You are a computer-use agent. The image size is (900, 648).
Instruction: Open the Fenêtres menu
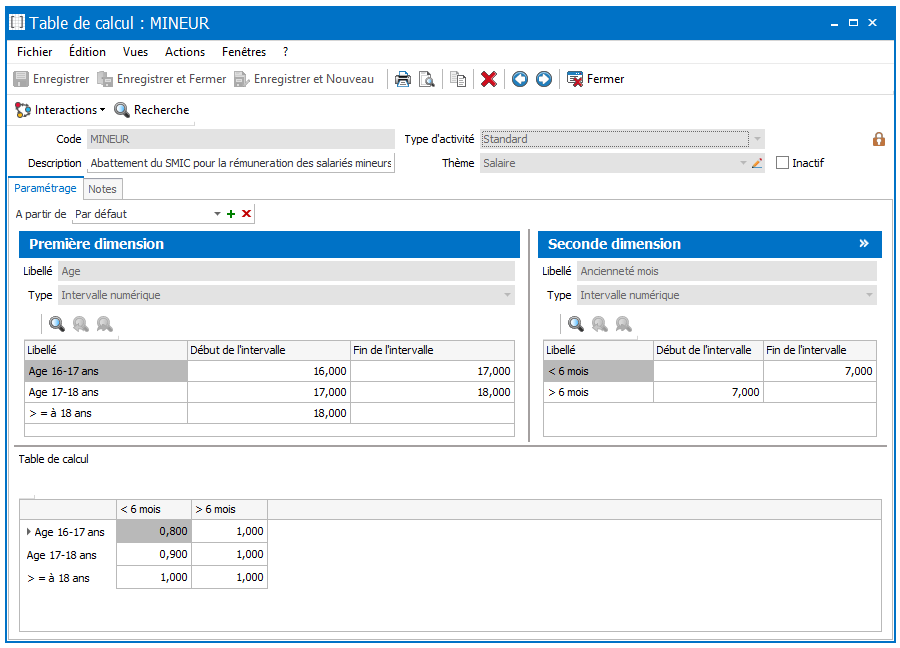coord(244,52)
